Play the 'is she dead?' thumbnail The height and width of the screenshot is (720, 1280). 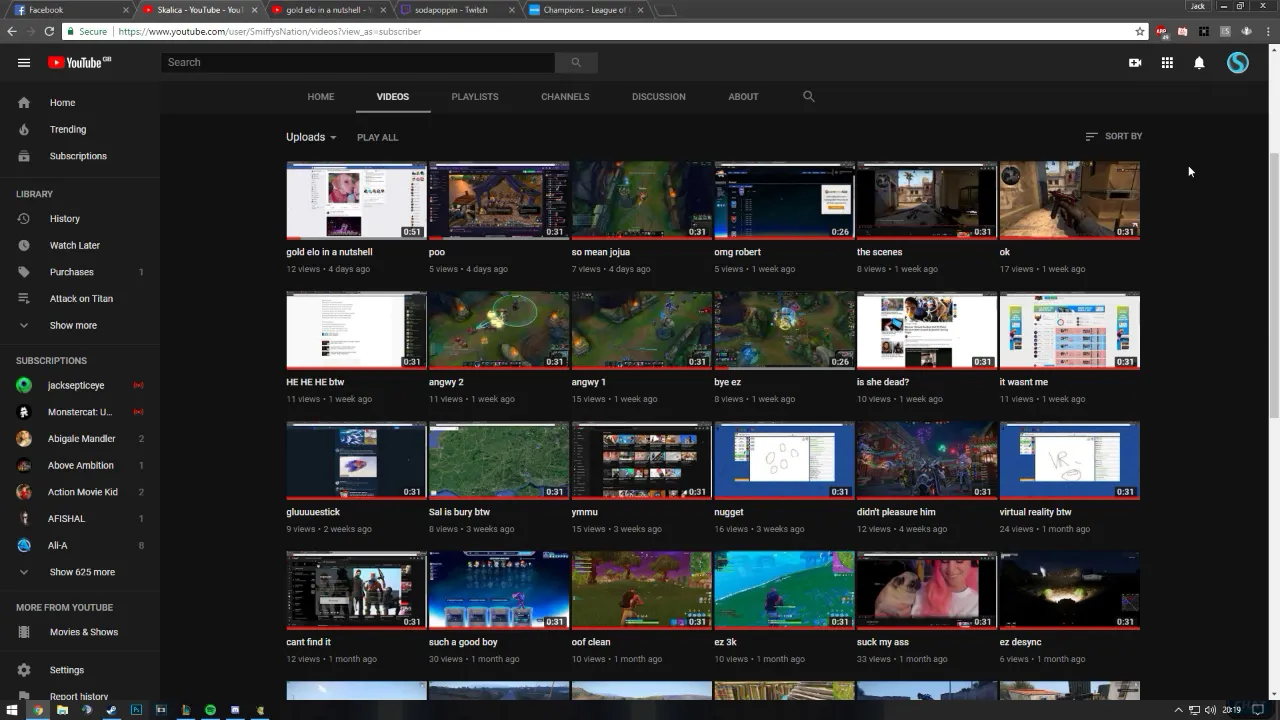927,330
